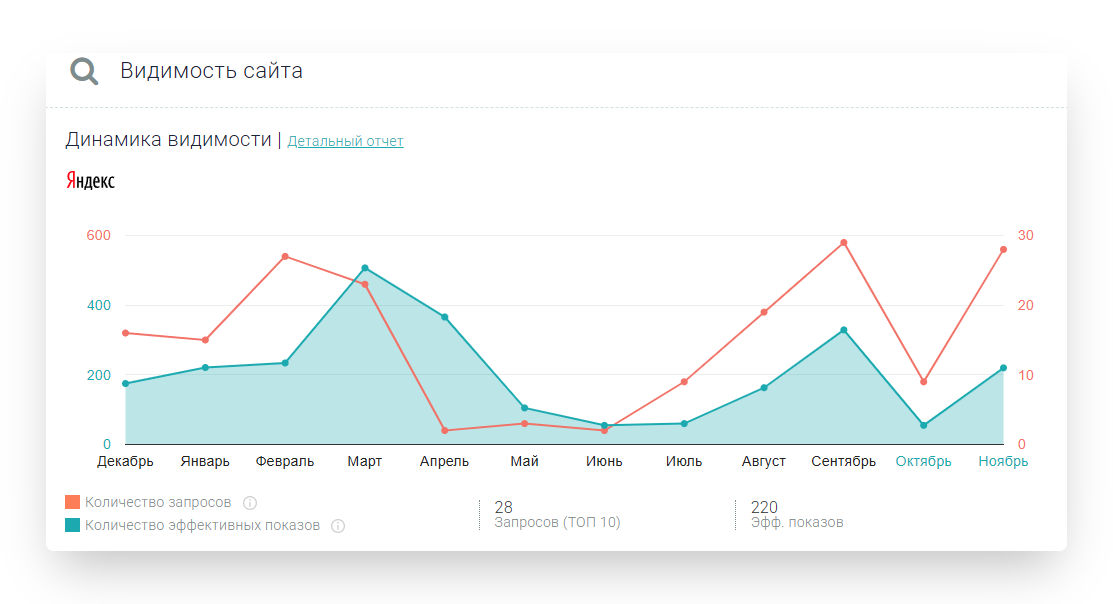1113x604 pixels.
Task: Click the Эфф. показов value 220
Action: 764,507
